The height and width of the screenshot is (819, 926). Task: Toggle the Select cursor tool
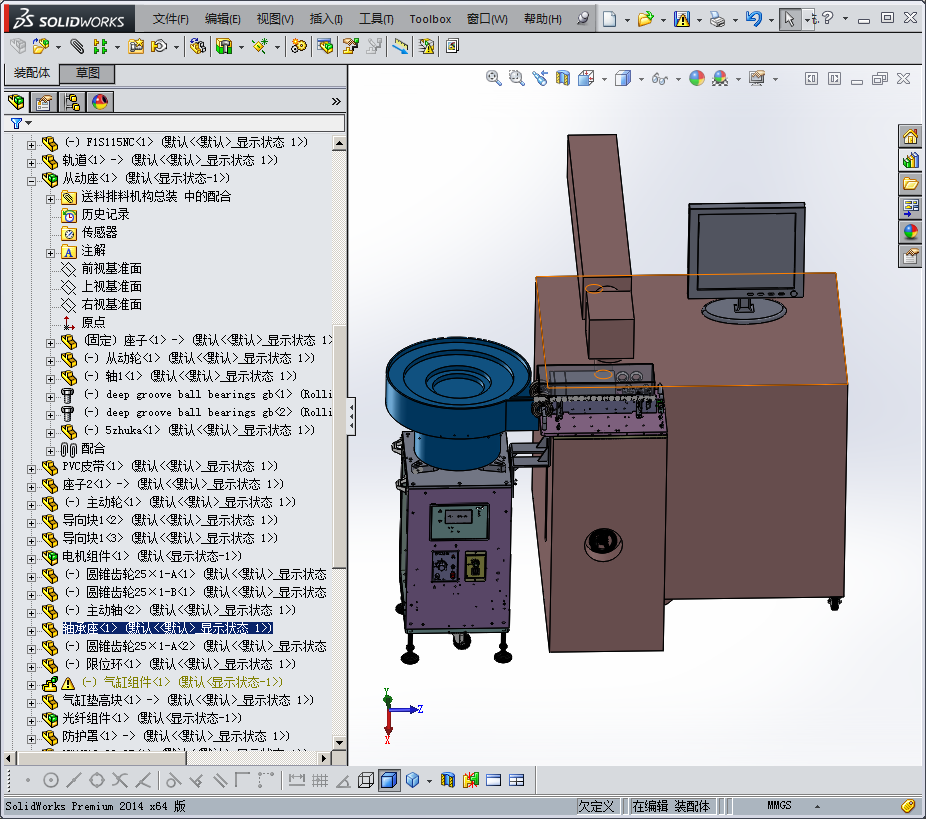789,19
